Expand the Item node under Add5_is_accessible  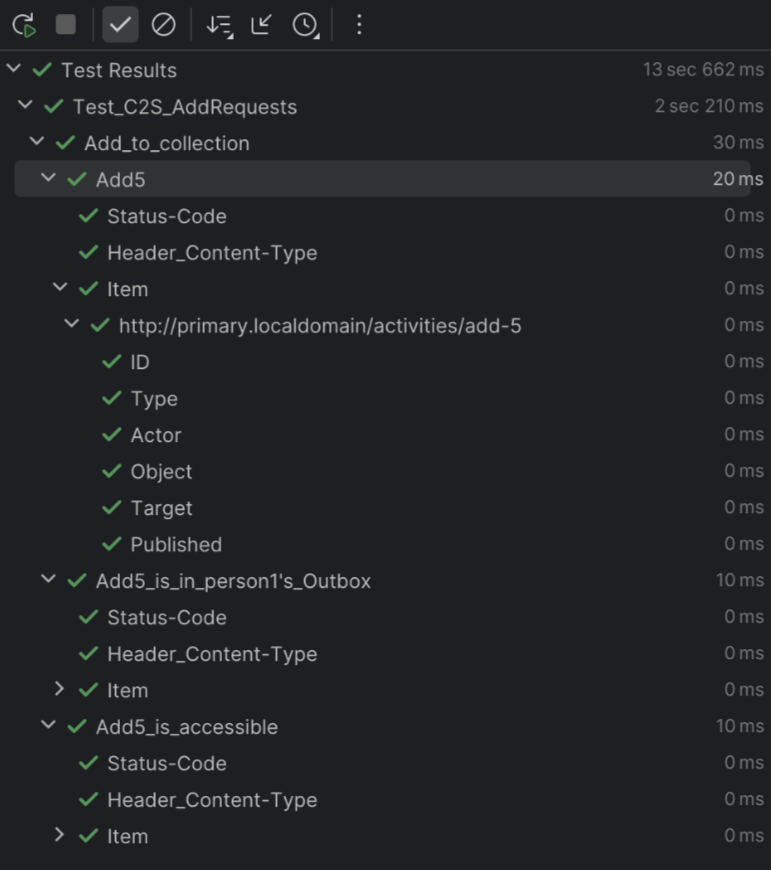pos(59,834)
